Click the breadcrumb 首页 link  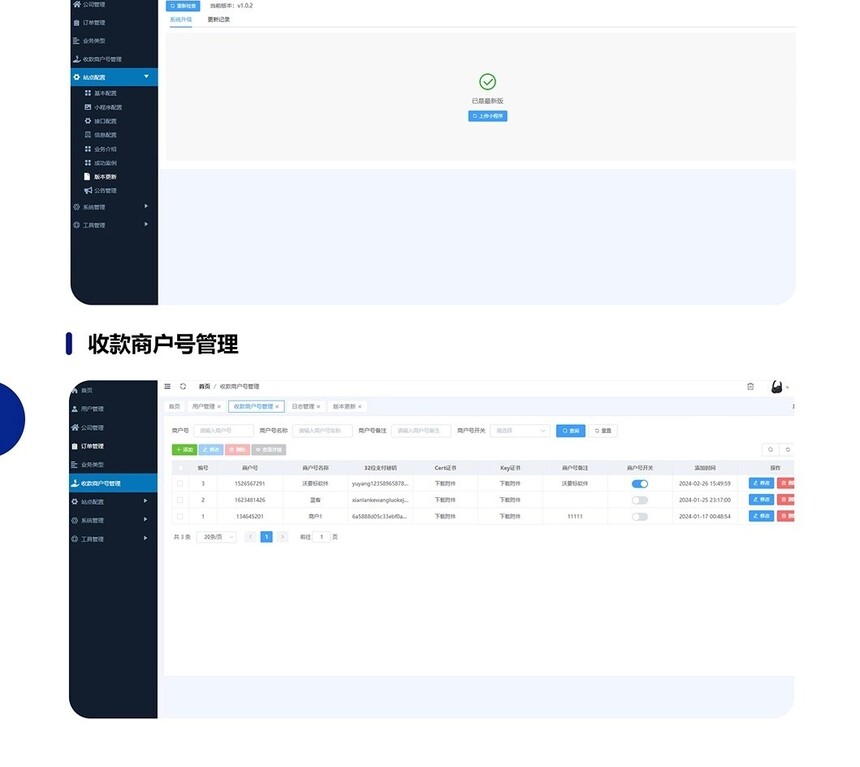click(x=204, y=386)
